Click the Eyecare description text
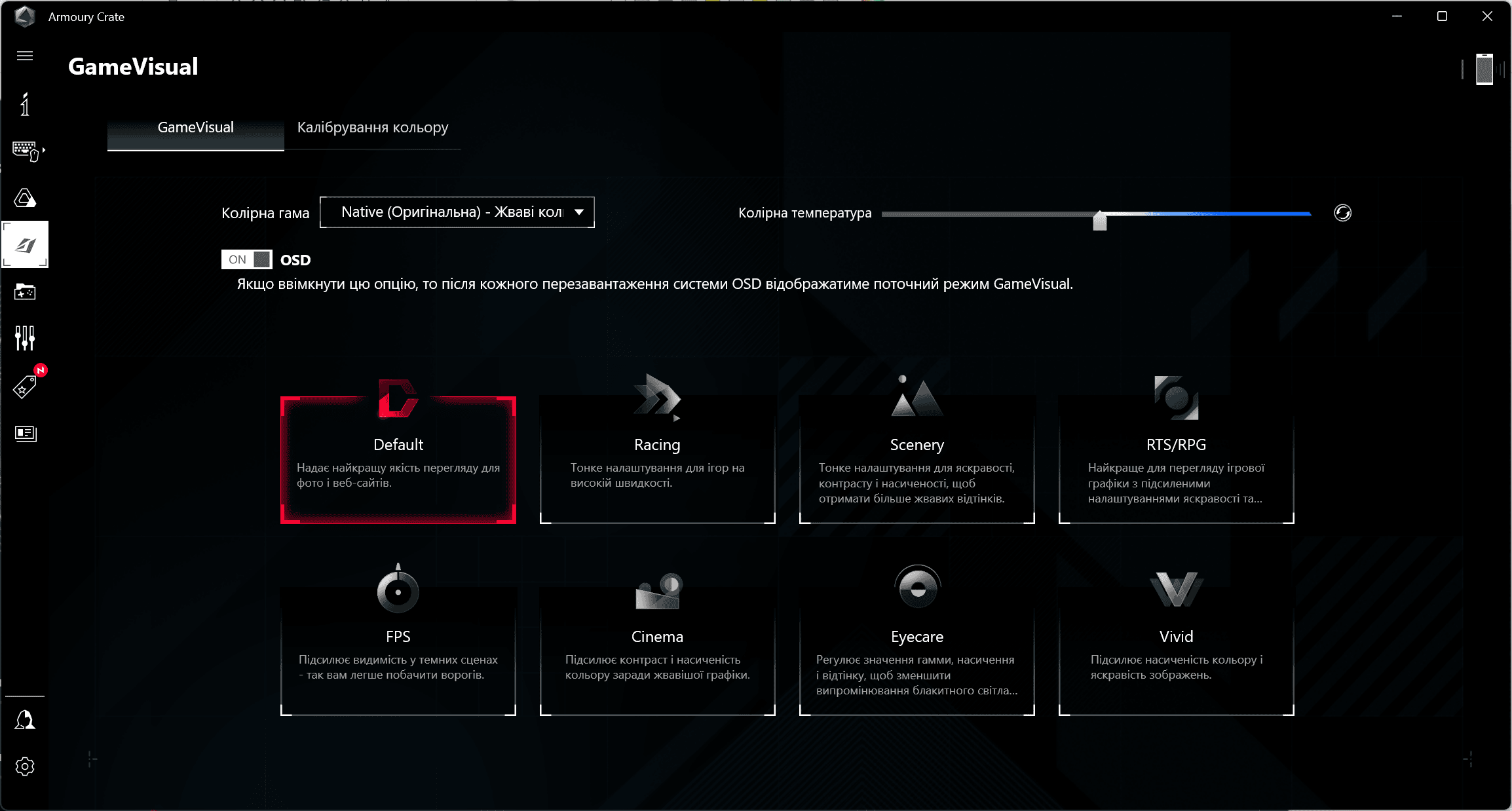This screenshot has width=1512, height=811. click(x=917, y=675)
